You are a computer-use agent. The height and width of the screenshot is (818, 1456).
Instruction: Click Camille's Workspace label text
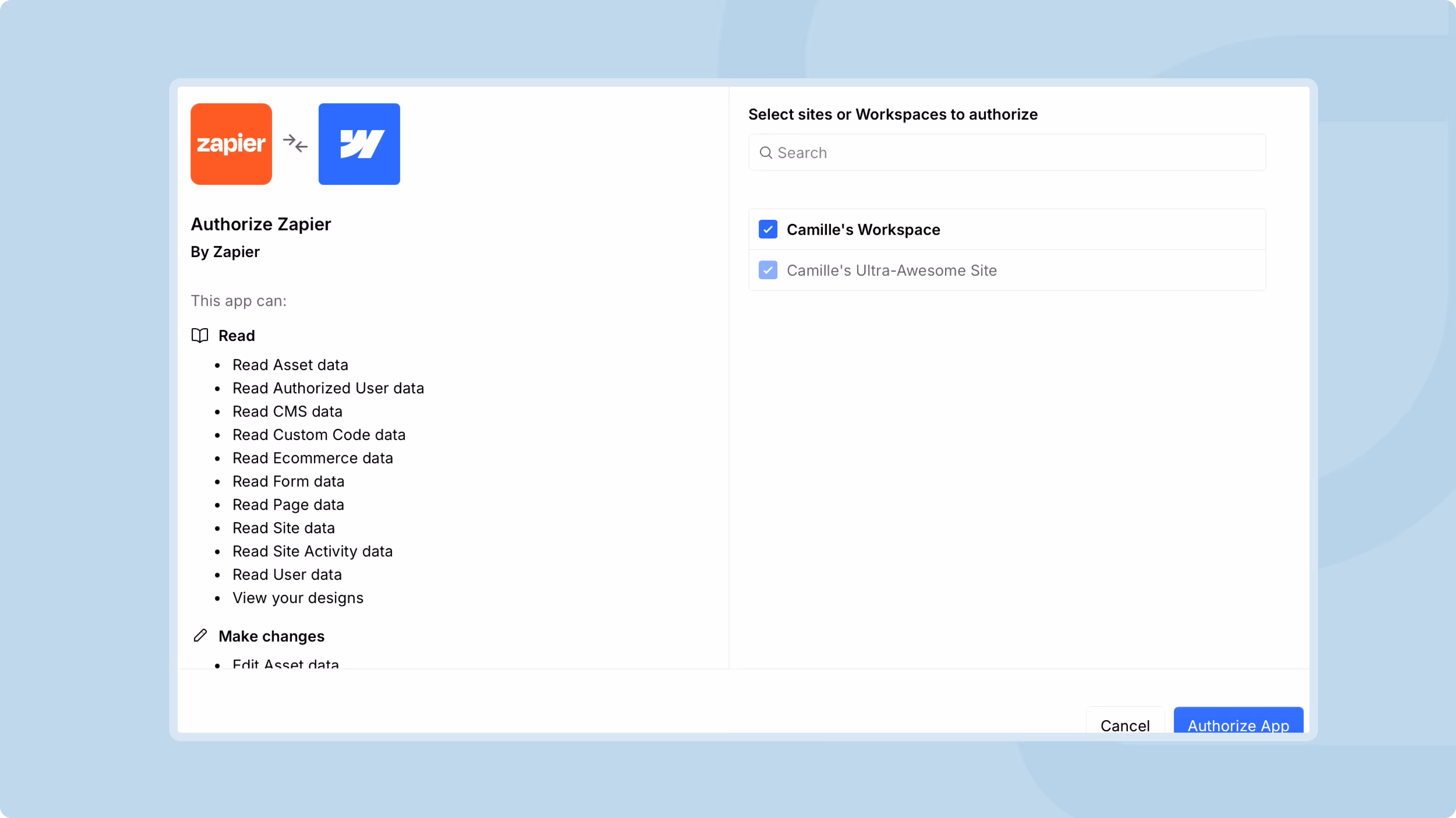pos(863,230)
